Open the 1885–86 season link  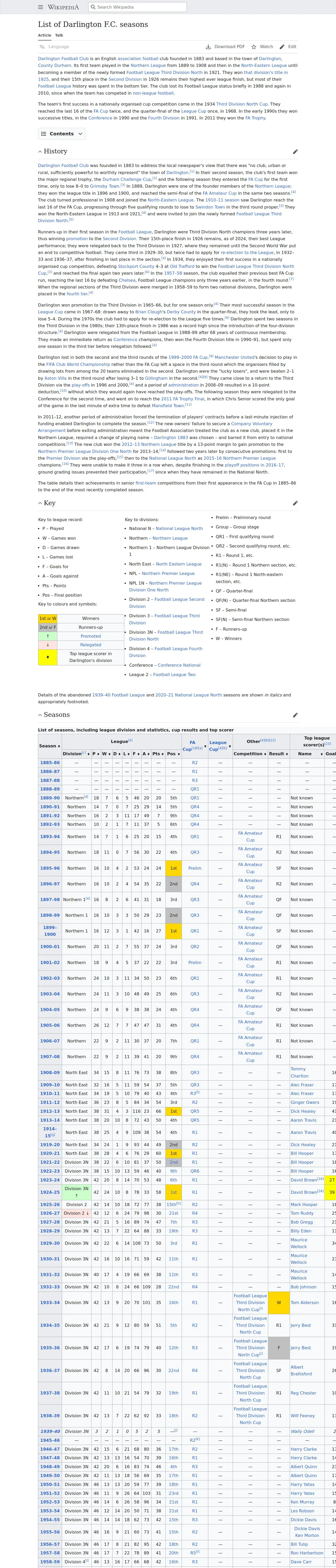50,763
